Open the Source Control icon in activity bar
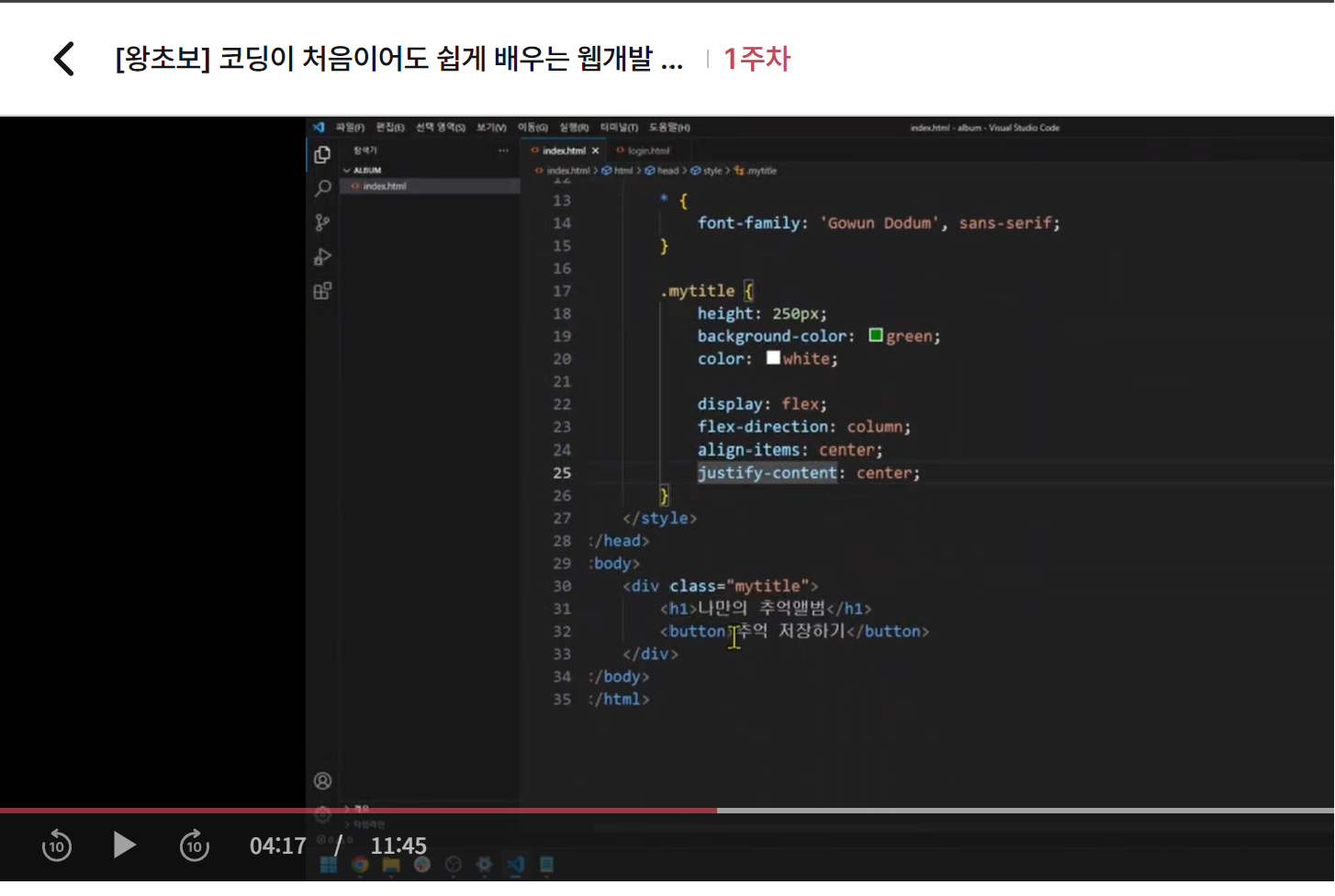Viewport: 1335px width, 896px height. (x=322, y=222)
